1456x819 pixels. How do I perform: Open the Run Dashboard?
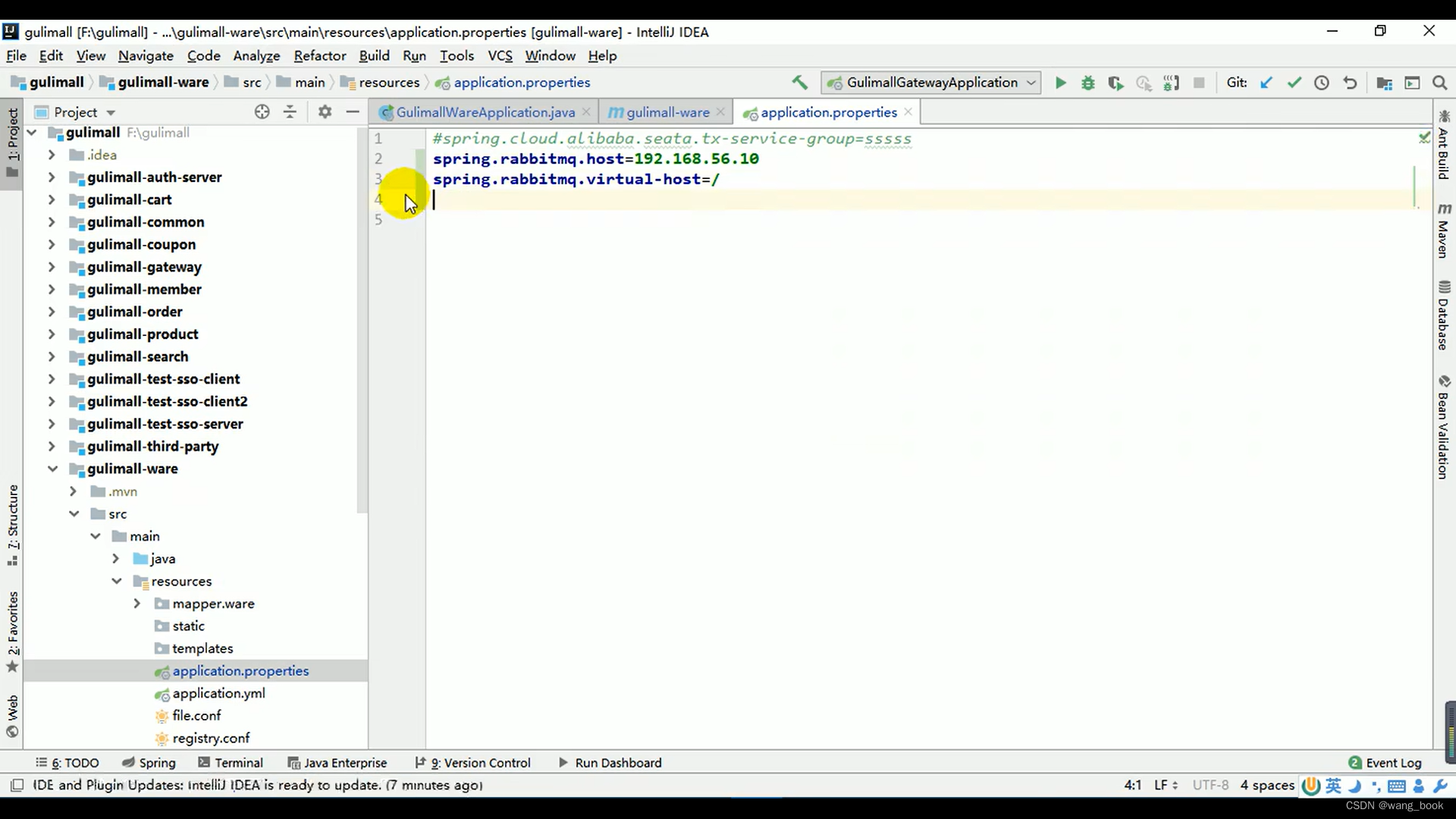coord(610,763)
